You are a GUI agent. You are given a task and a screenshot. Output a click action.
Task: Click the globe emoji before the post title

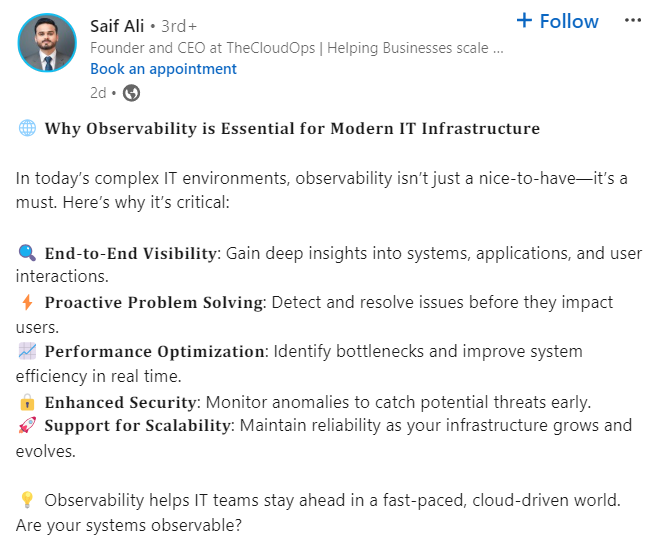[27, 129]
